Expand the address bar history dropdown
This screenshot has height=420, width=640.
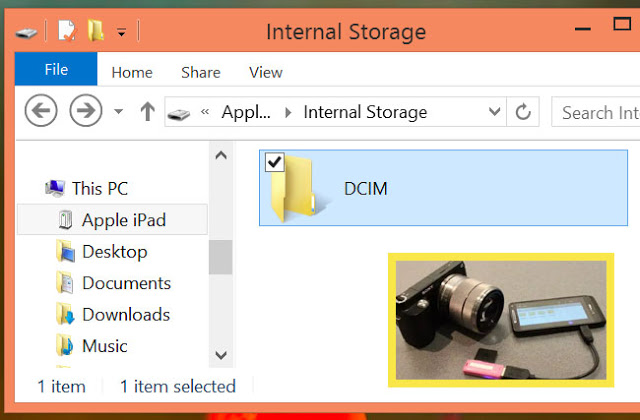pyautogui.click(x=494, y=111)
